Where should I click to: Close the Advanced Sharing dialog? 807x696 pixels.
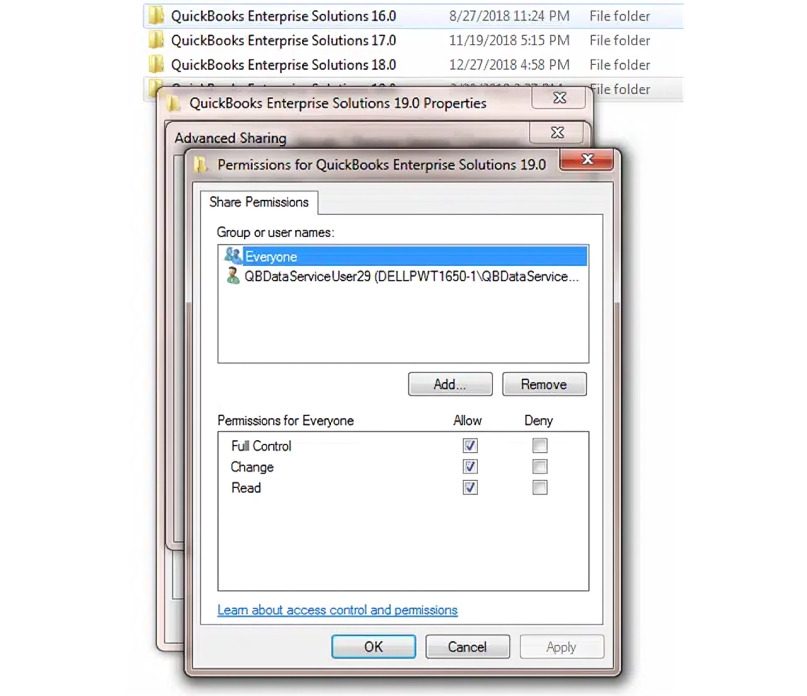tap(557, 133)
